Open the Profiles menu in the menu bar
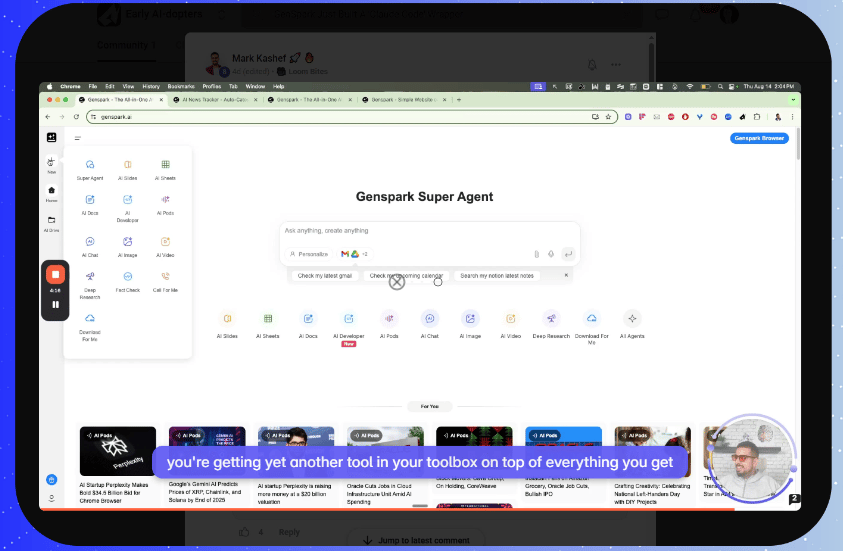 (212, 87)
